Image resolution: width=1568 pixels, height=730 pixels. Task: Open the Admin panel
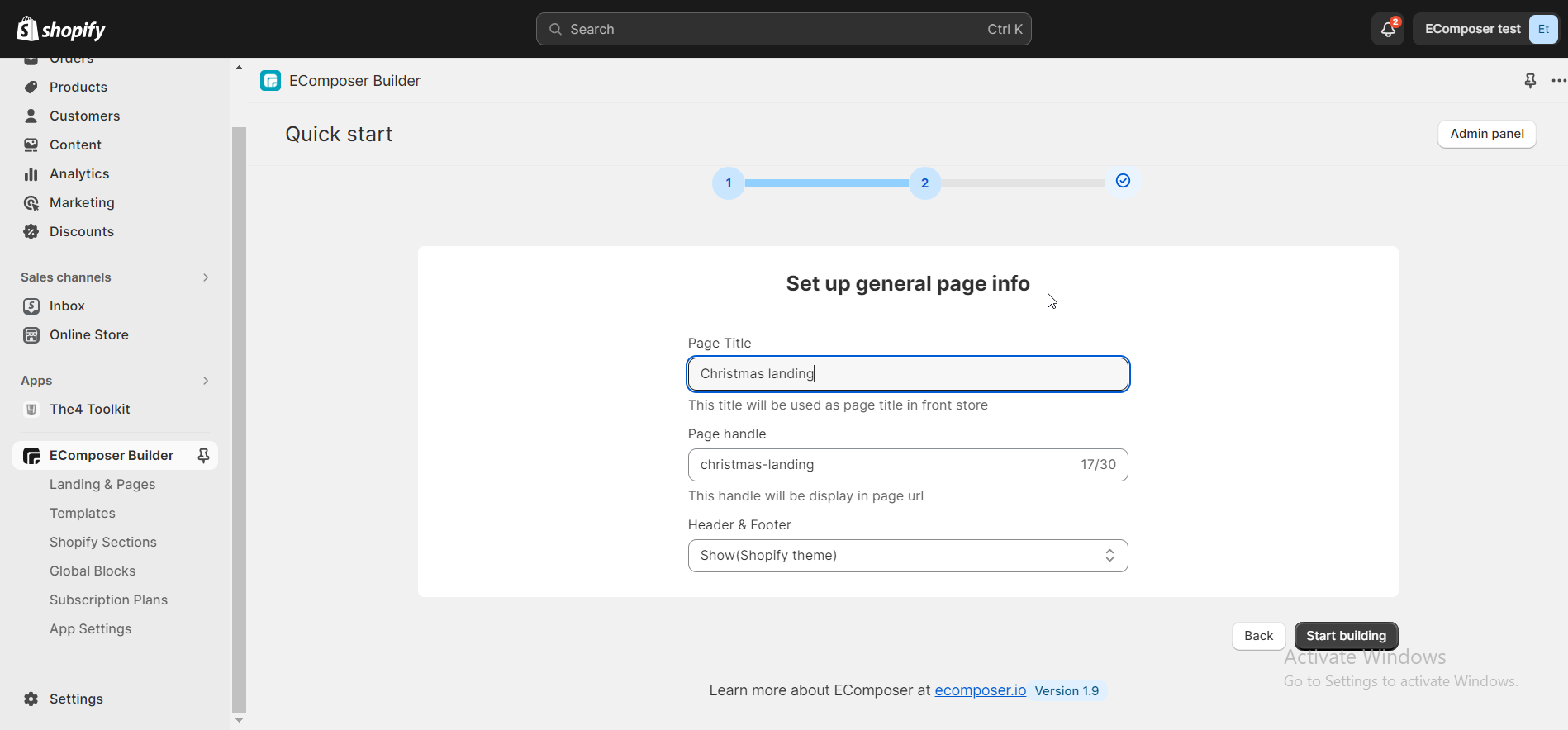[x=1487, y=134]
